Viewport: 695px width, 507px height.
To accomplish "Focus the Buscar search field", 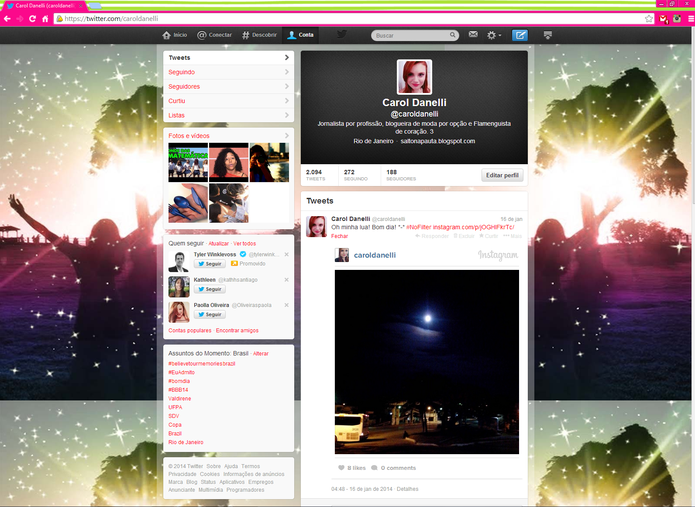I will click(x=414, y=35).
